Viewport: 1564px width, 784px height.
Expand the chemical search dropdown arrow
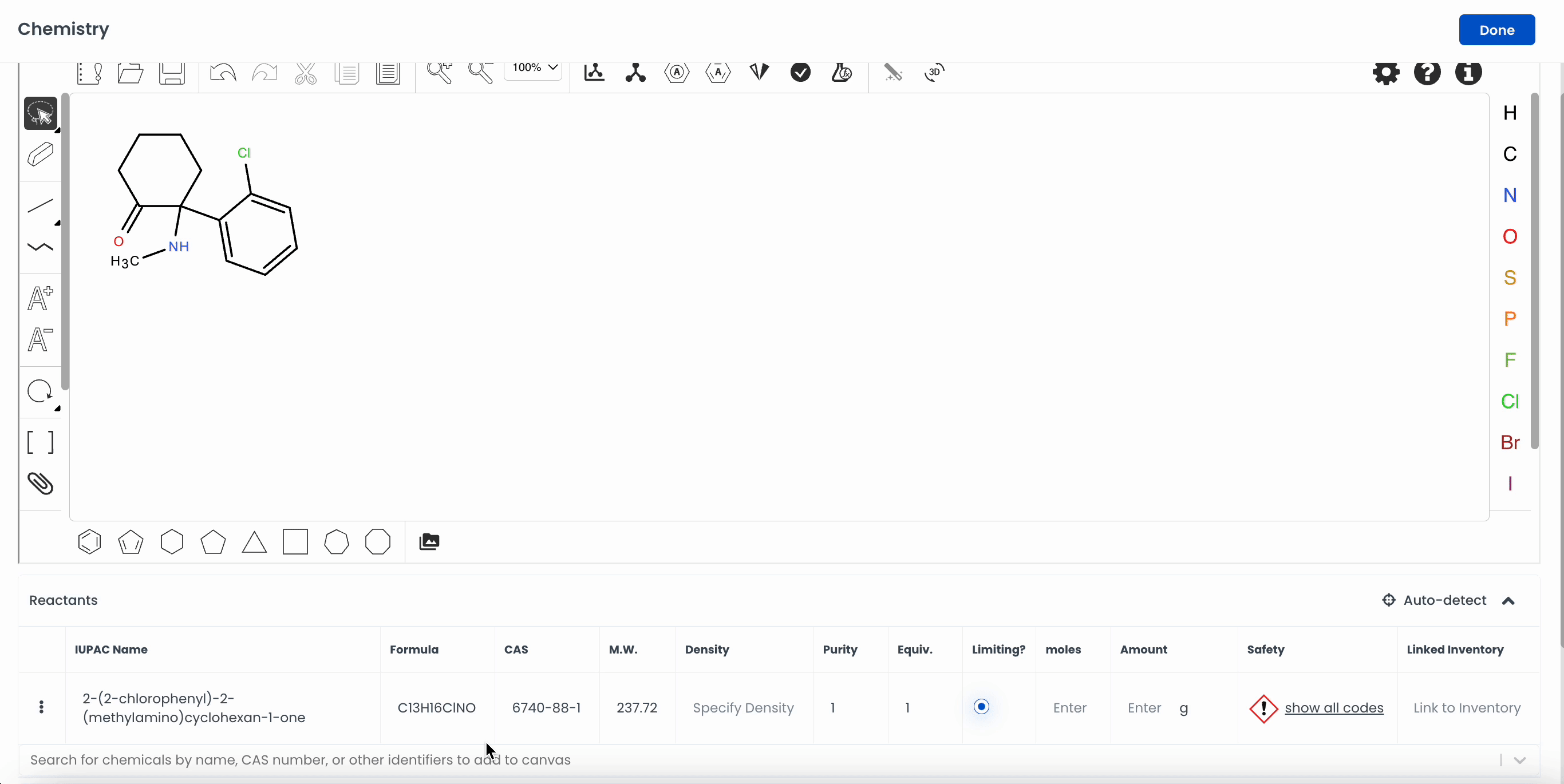click(1520, 761)
